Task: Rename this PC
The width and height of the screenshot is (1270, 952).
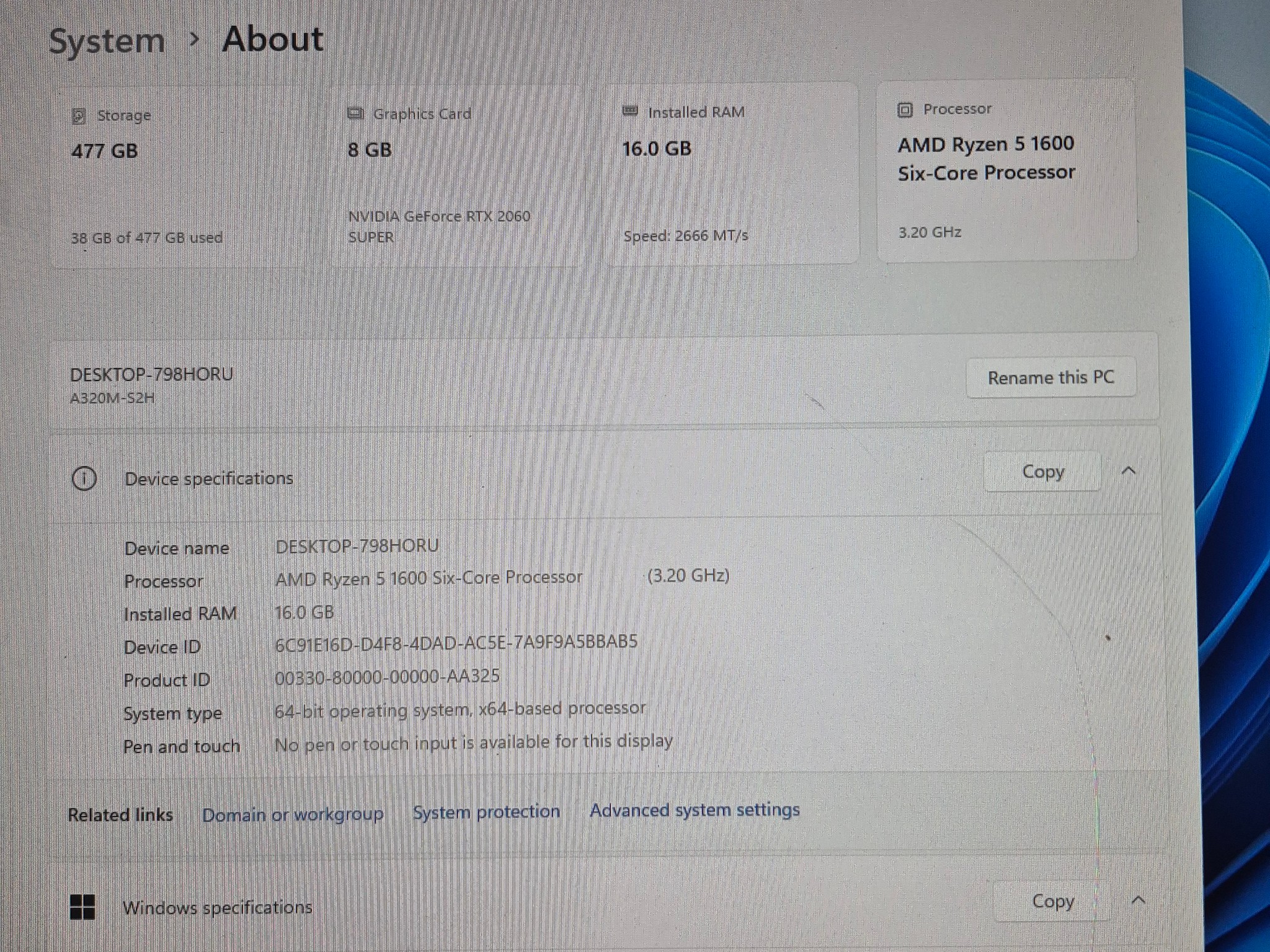Action: (x=1051, y=377)
